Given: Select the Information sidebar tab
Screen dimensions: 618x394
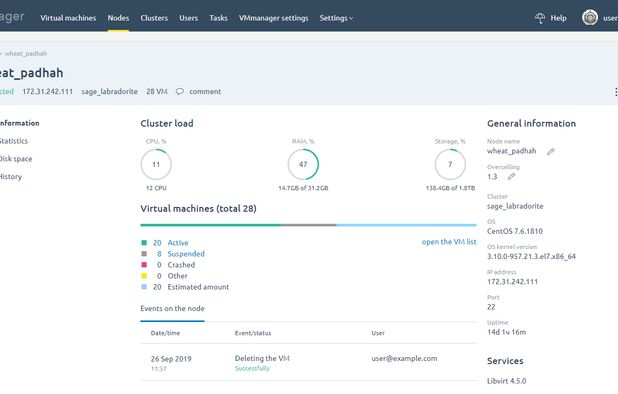Looking at the screenshot, I should (19, 123).
